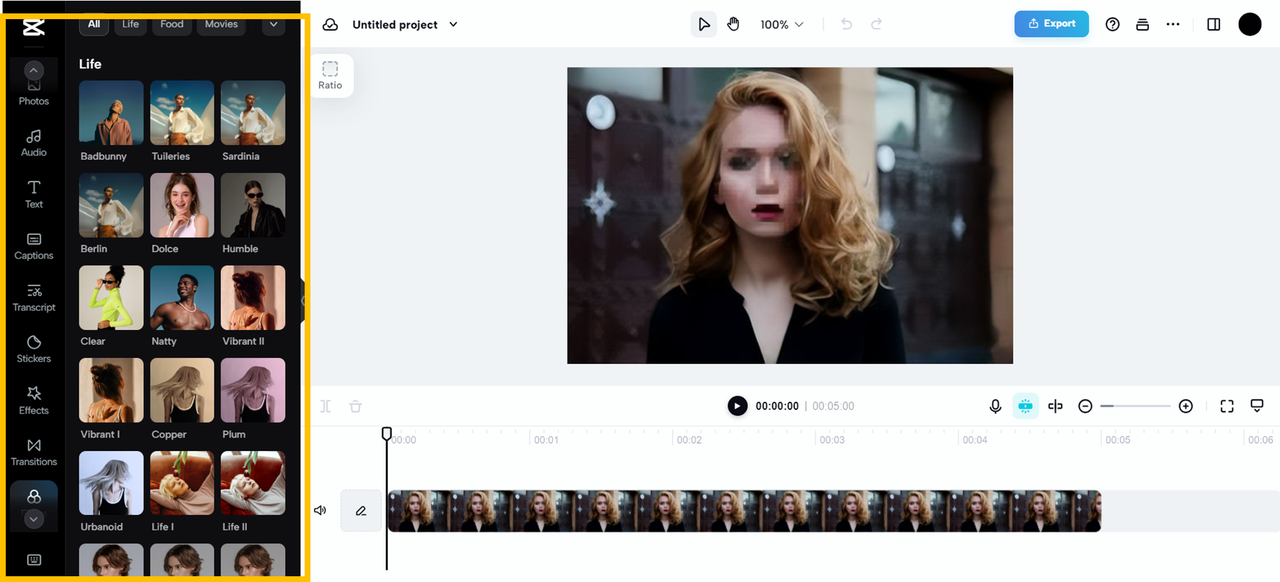Open the Effects panel
This screenshot has width=1280, height=582.
tap(34, 401)
